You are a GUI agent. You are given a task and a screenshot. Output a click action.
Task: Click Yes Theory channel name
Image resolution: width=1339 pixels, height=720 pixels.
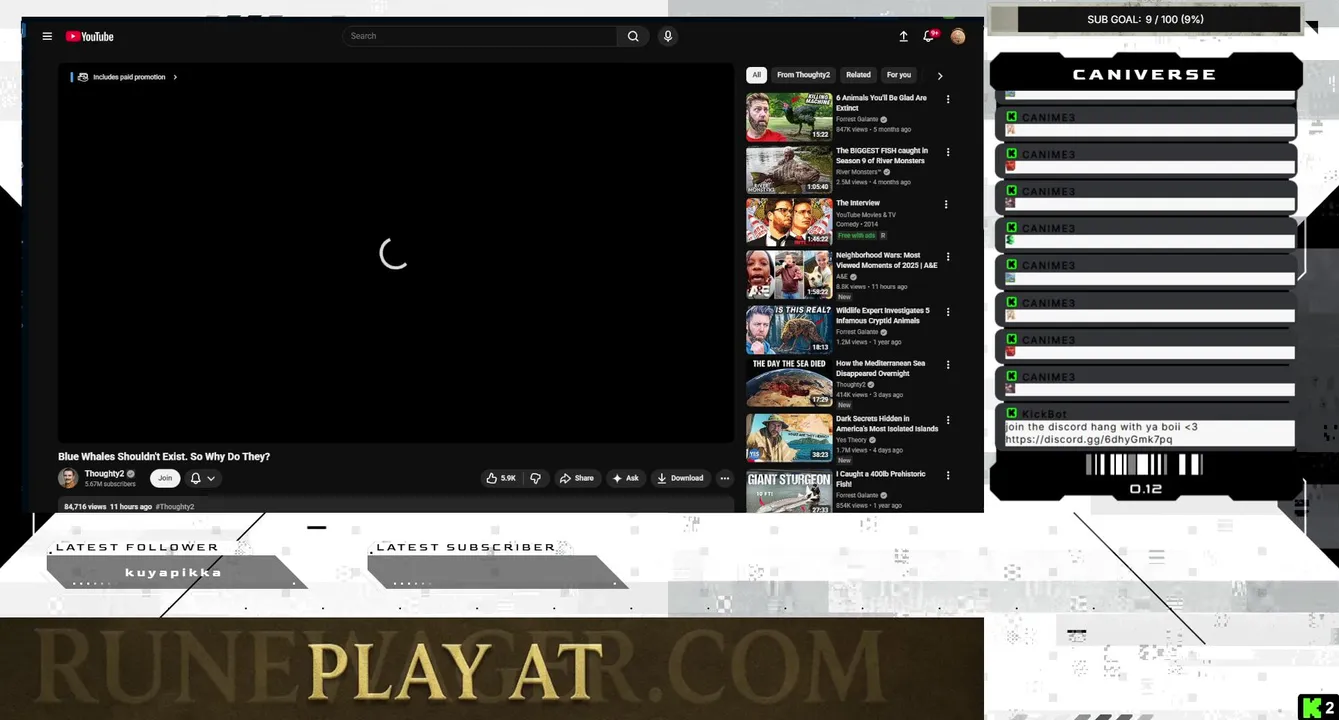click(x=852, y=440)
